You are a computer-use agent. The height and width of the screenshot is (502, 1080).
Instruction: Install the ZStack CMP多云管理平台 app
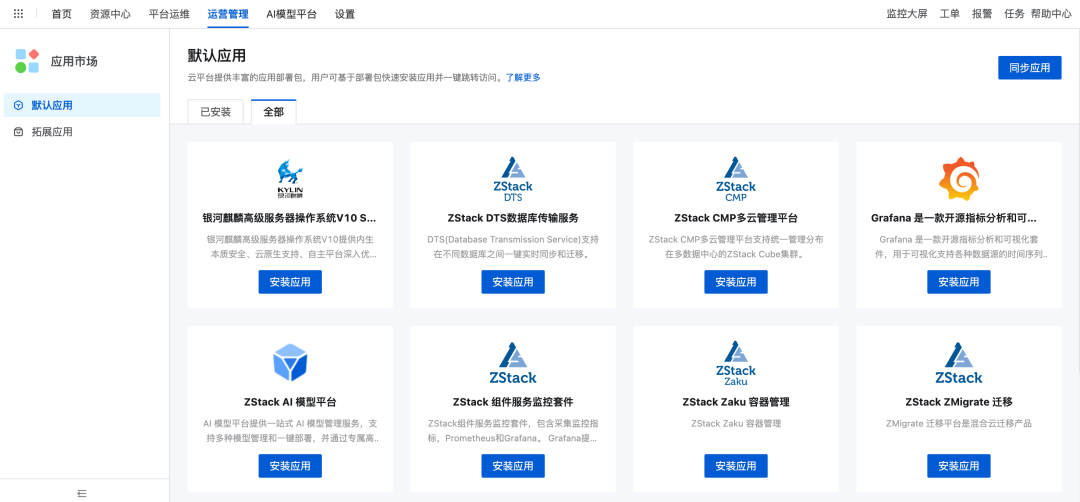coord(736,282)
